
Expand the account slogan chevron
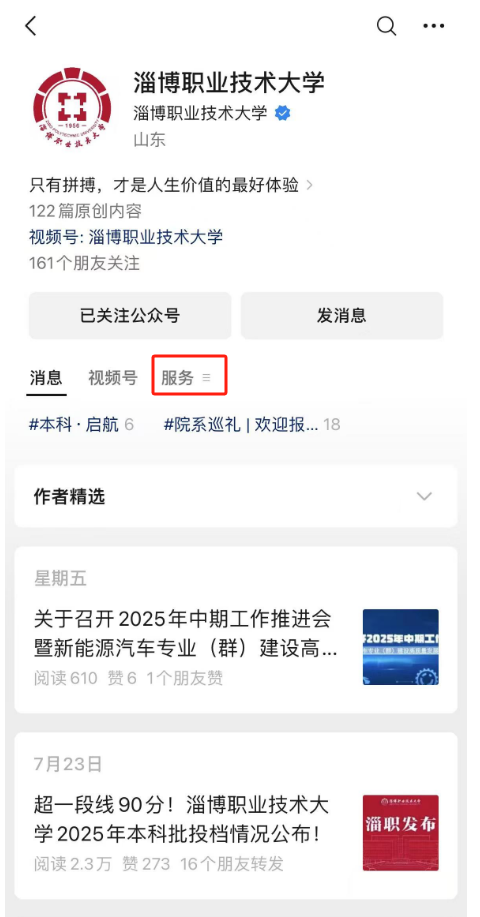coord(310,186)
